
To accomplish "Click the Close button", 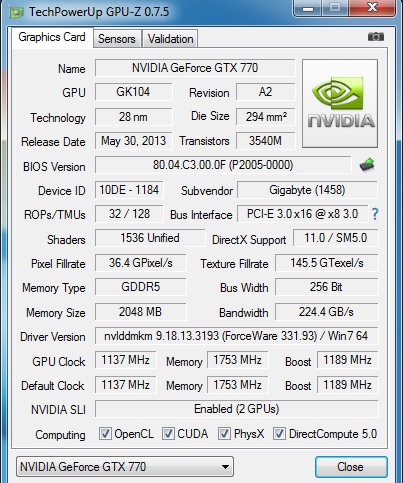I will click(351, 467).
